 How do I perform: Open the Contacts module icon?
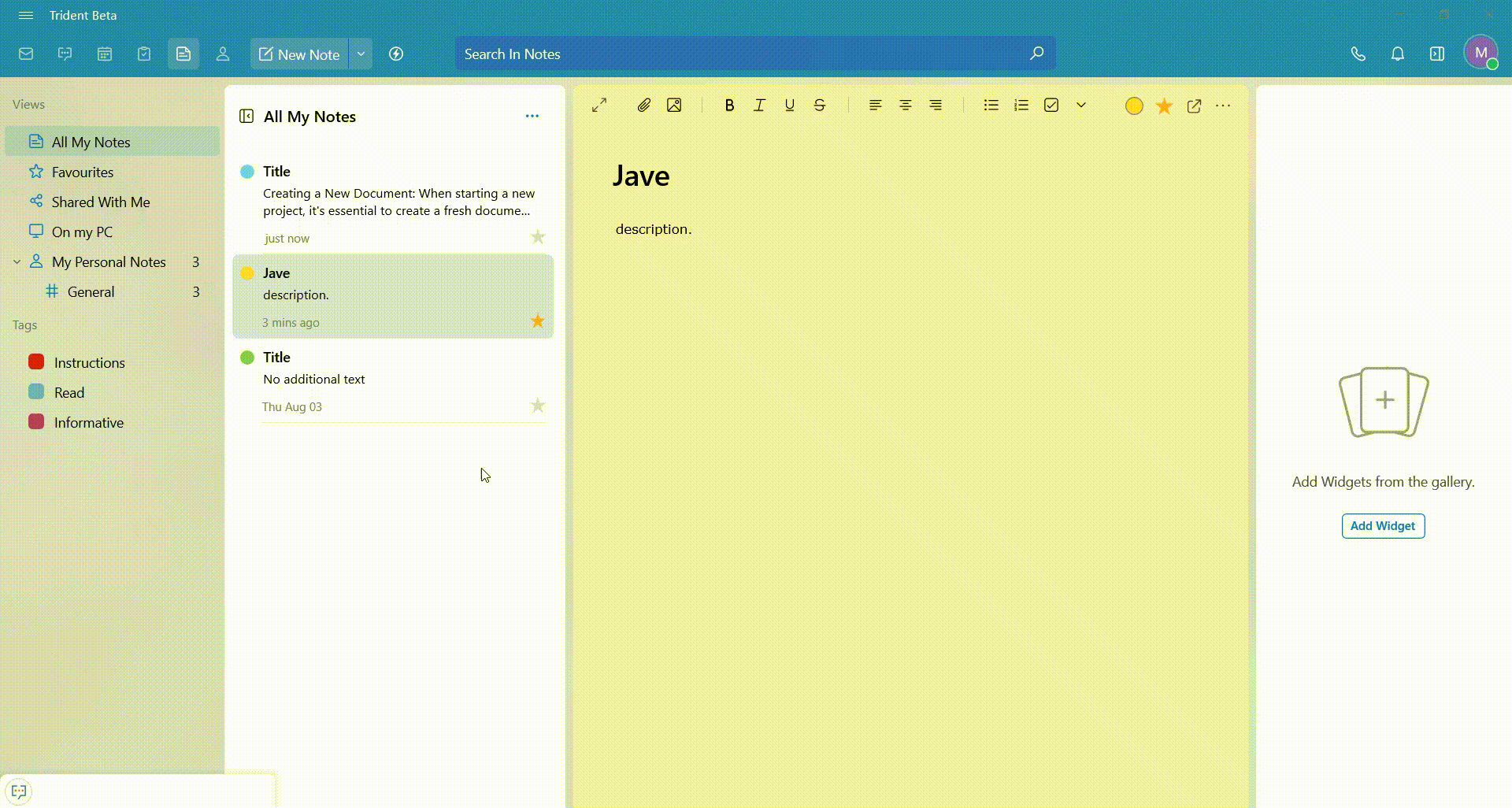tap(223, 54)
